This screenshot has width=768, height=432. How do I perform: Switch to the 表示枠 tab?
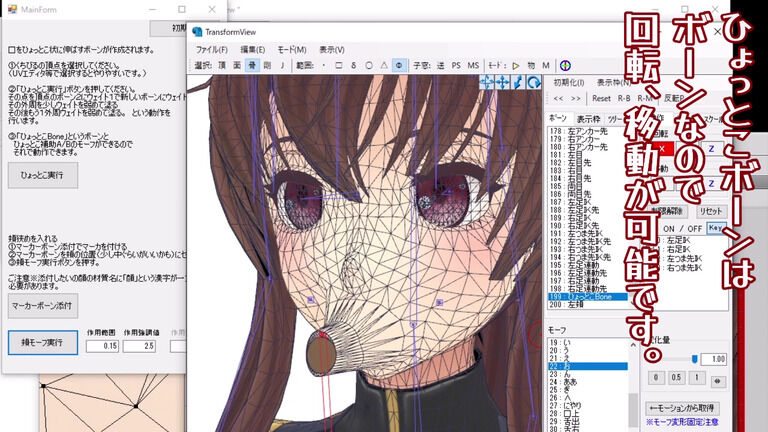(x=588, y=119)
